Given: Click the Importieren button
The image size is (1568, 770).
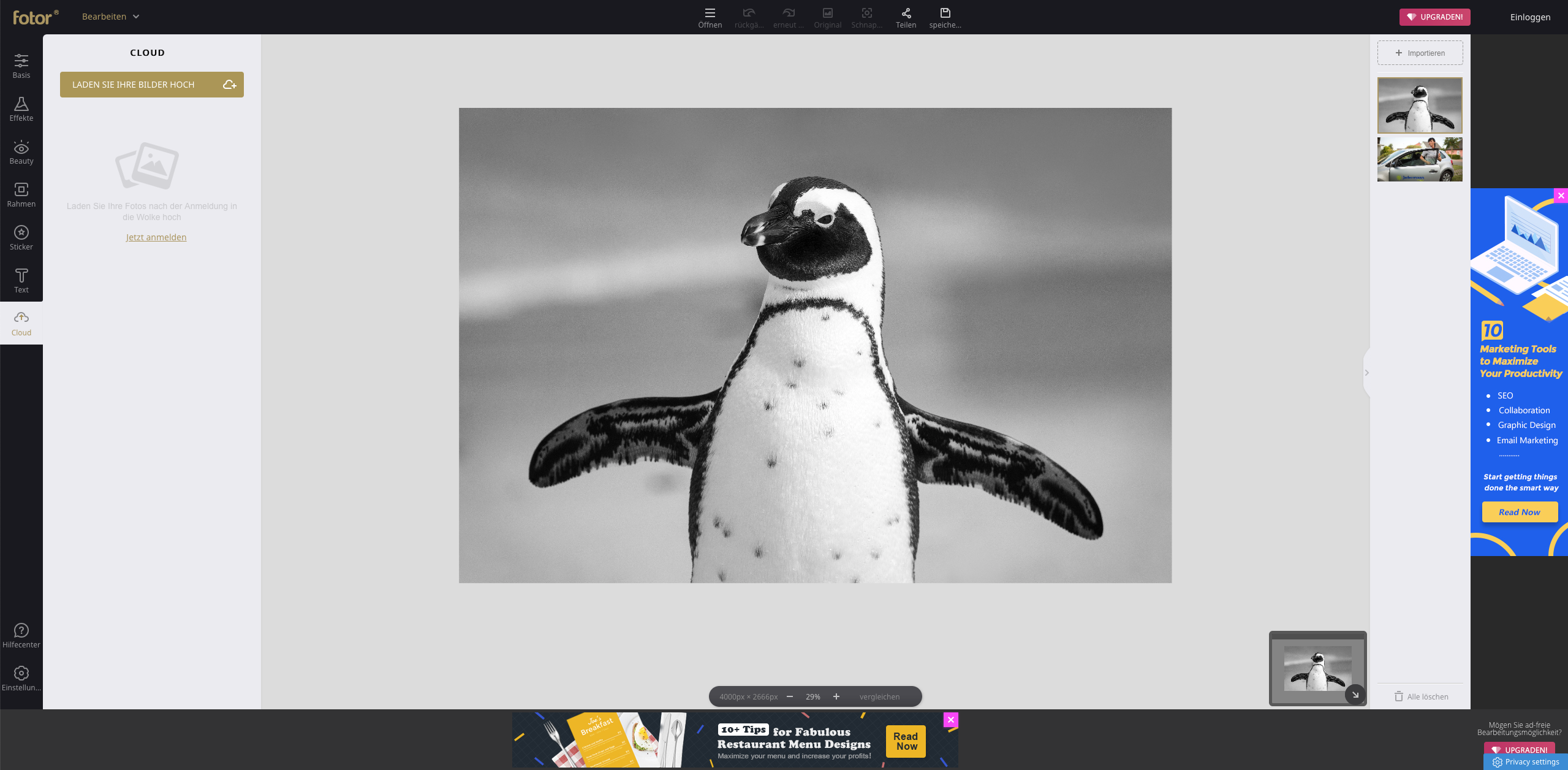Looking at the screenshot, I should click(x=1420, y=53).
